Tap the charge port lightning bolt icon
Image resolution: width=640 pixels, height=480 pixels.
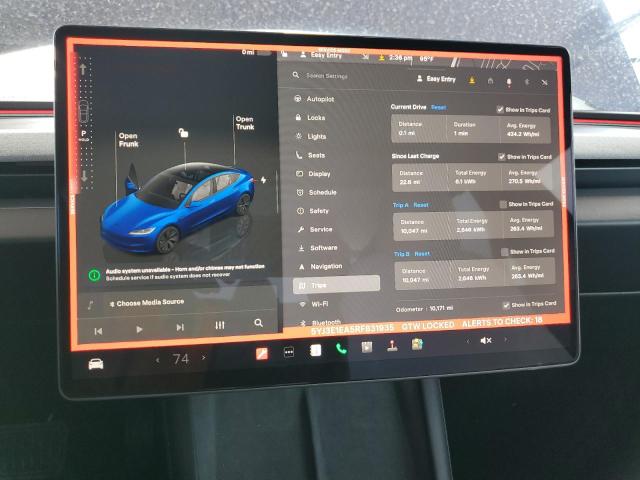[x=264, y=180]
